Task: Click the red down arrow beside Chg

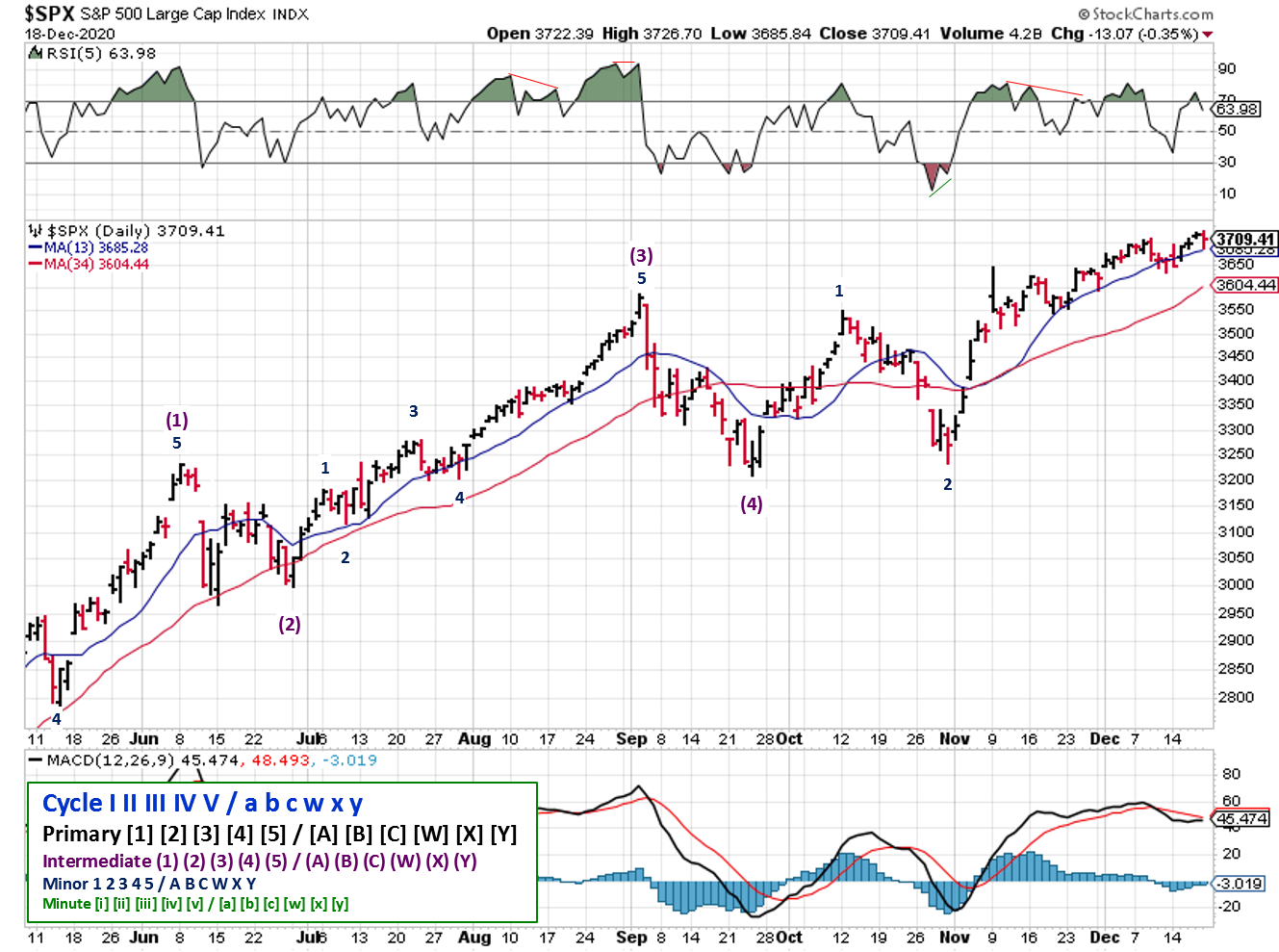Action: [1208, 35]
